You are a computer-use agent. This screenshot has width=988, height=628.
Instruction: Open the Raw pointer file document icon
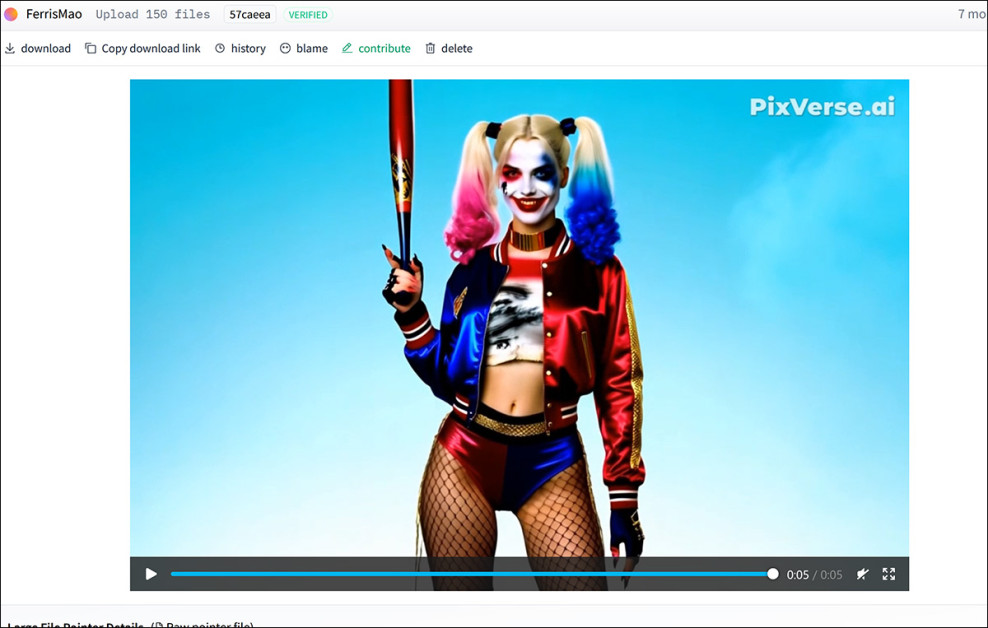tap(160, 624)
